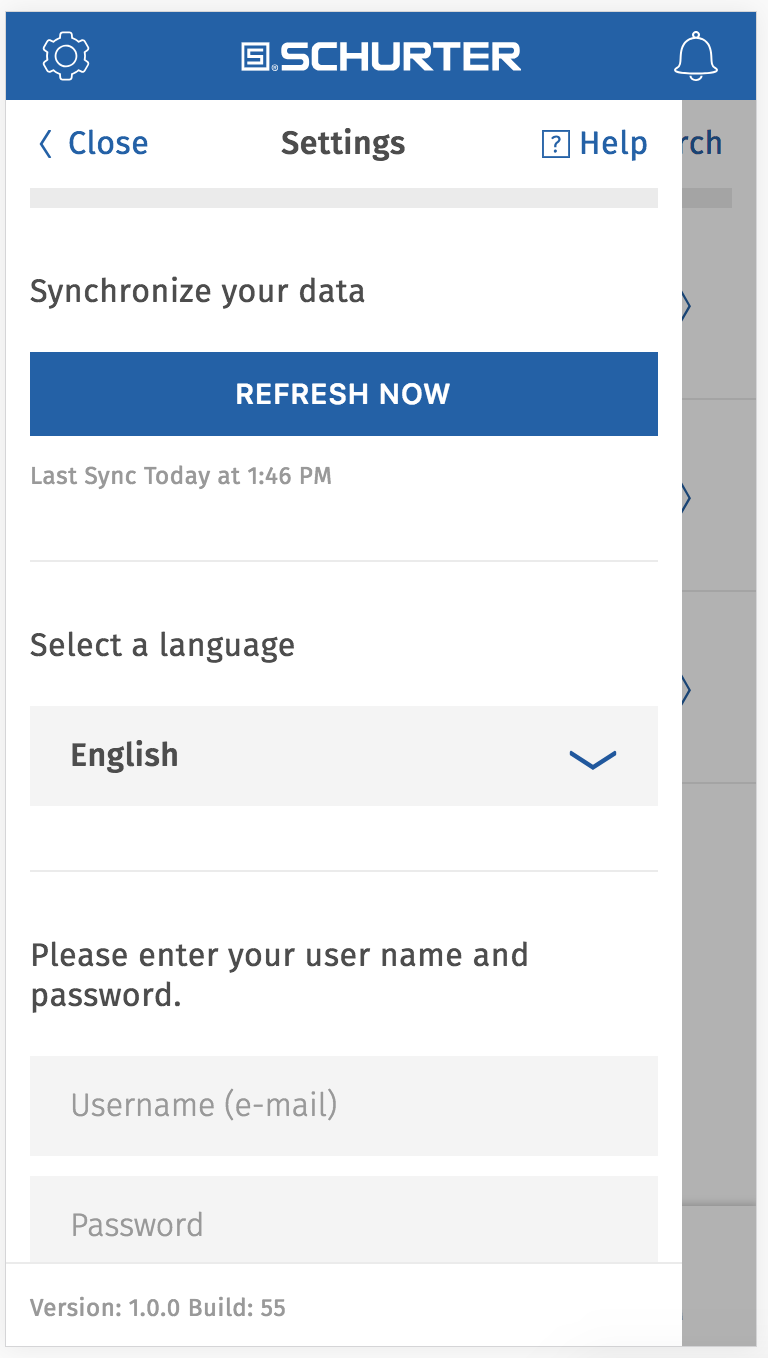Image resolution: width=768 pixels, height=1358 pixels.
Task: Expand language list using the down chevron
Action: pos(593,760)
